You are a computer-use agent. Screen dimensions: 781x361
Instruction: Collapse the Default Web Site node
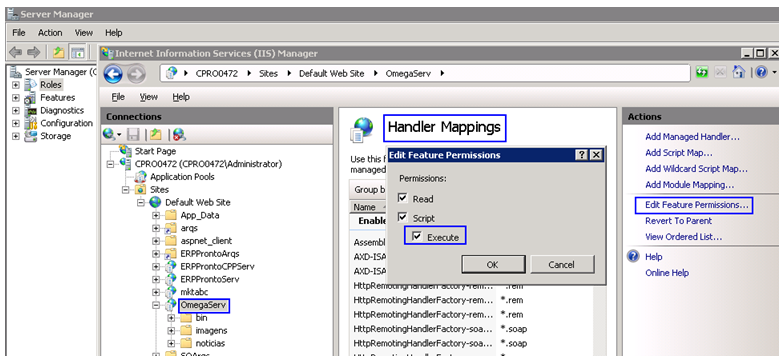(141, 203)
